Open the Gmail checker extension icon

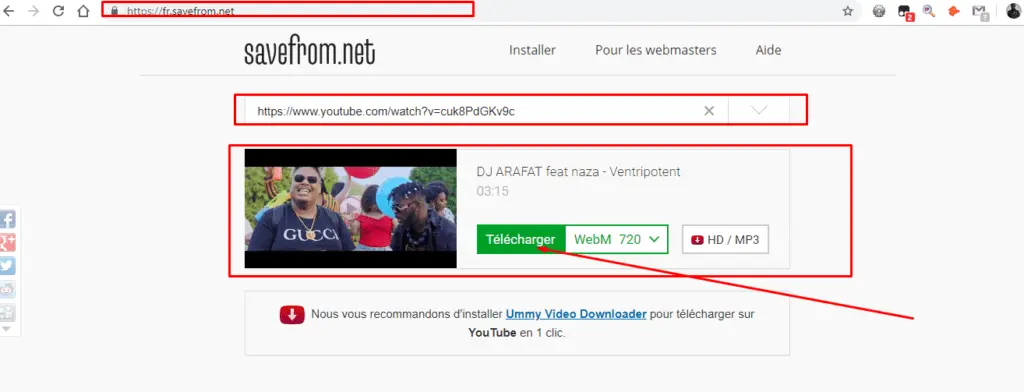pyautogui.click(x=979, y=12)
